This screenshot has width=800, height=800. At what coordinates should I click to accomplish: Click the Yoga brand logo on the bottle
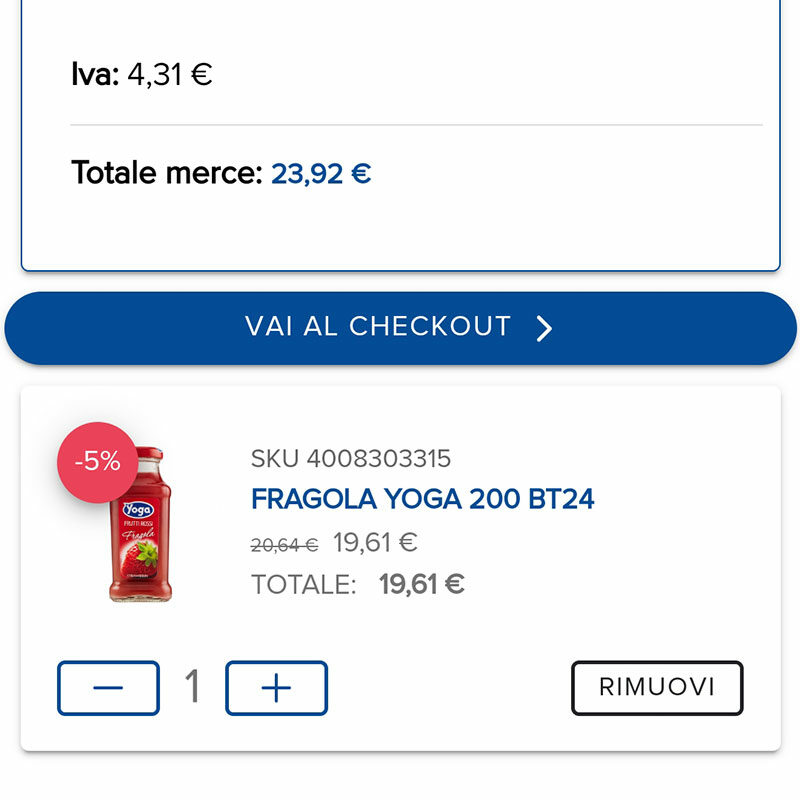click(138, 509)
